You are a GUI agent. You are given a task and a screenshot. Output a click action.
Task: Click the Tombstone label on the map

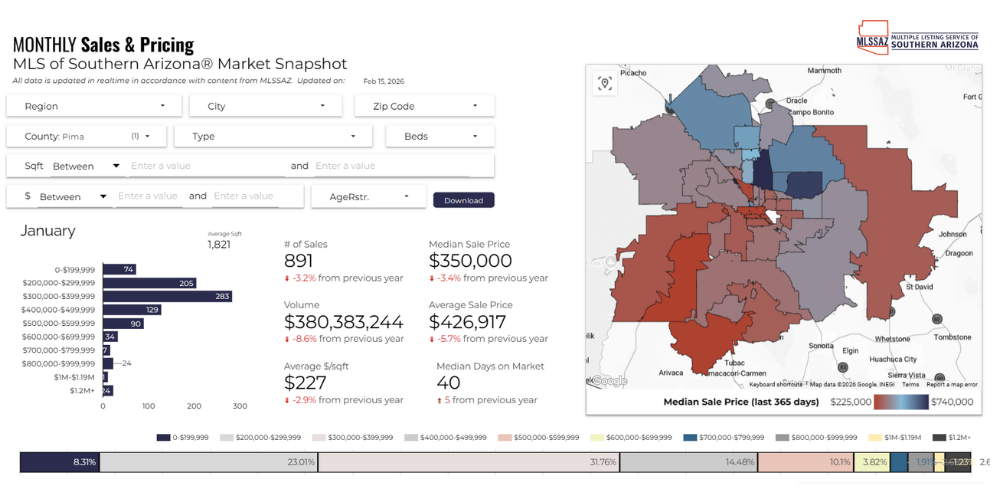(x=953, y=337)
